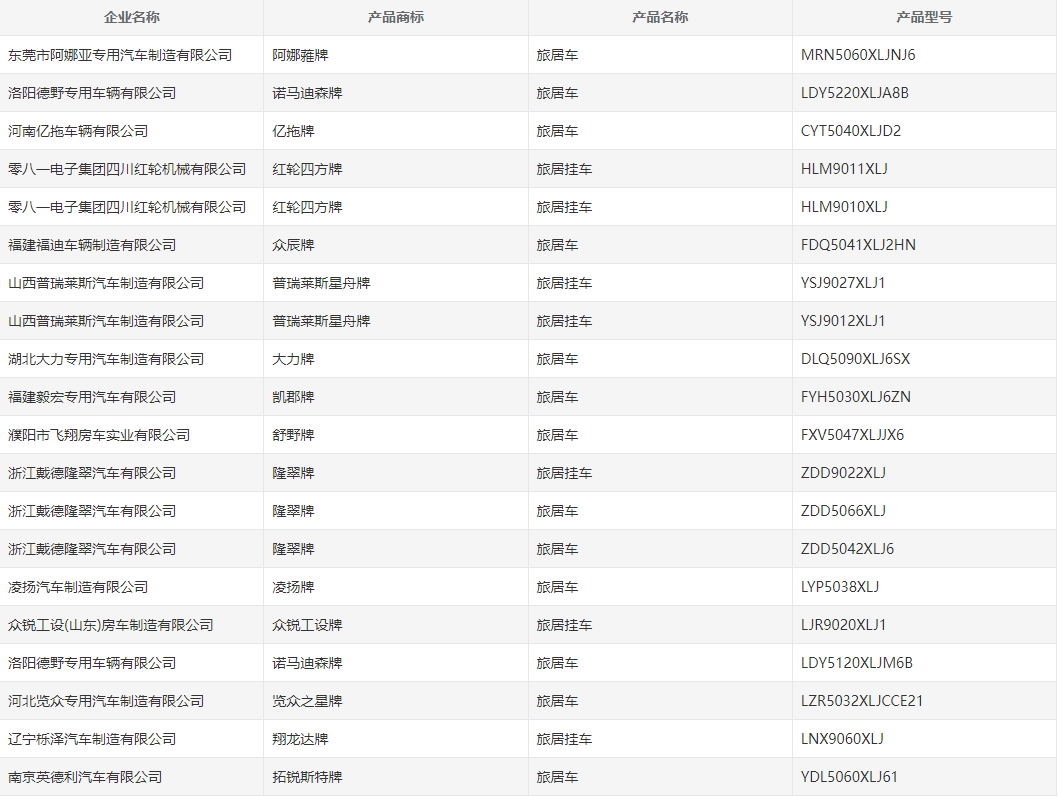
Task: Select company 福建福迪车辆制造有限公司
Action: pos(92,245)
